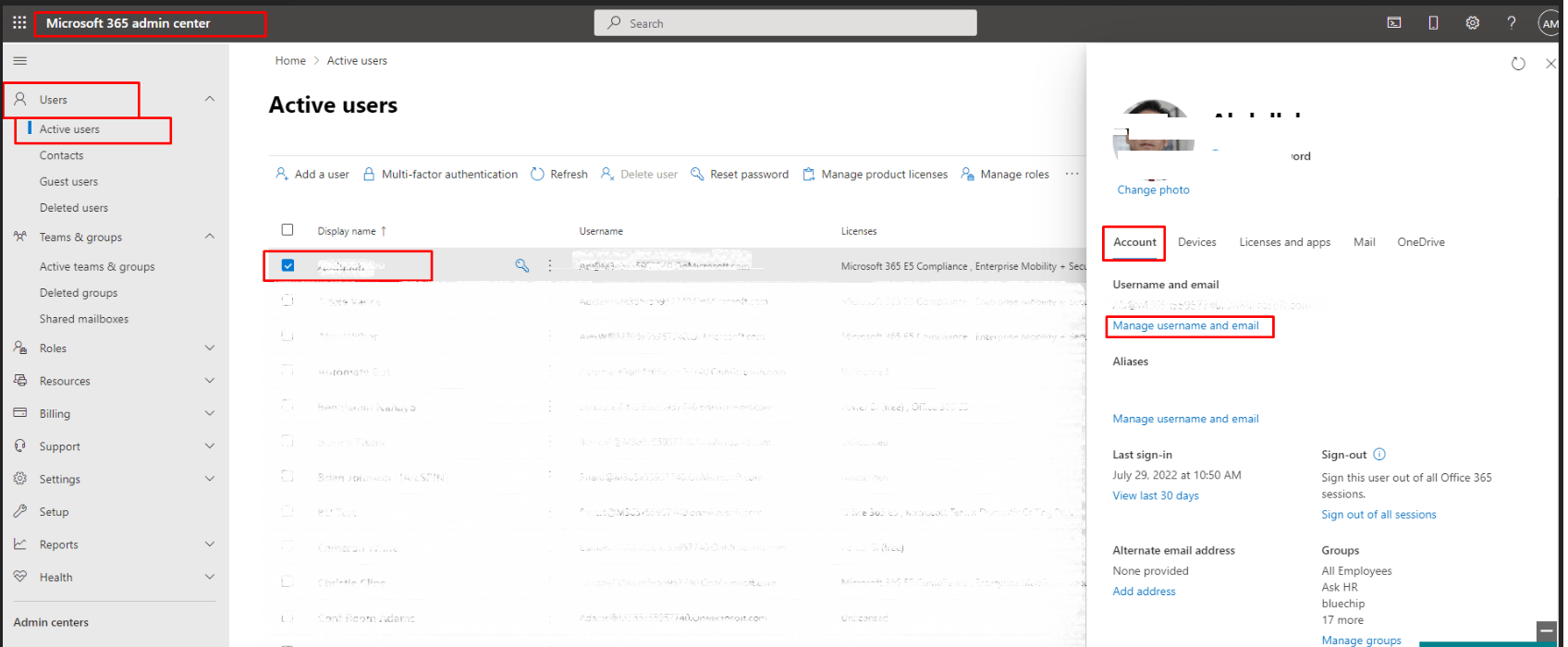Click the Add a user button
The height and width of the screenshot is (647, 1568).
312,174
